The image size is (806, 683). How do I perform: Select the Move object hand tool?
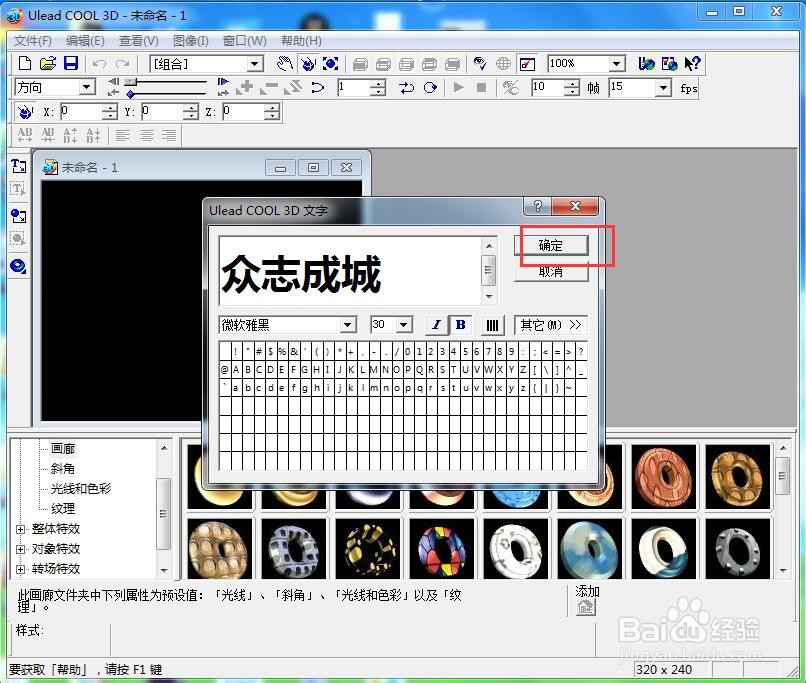(285, 64)
